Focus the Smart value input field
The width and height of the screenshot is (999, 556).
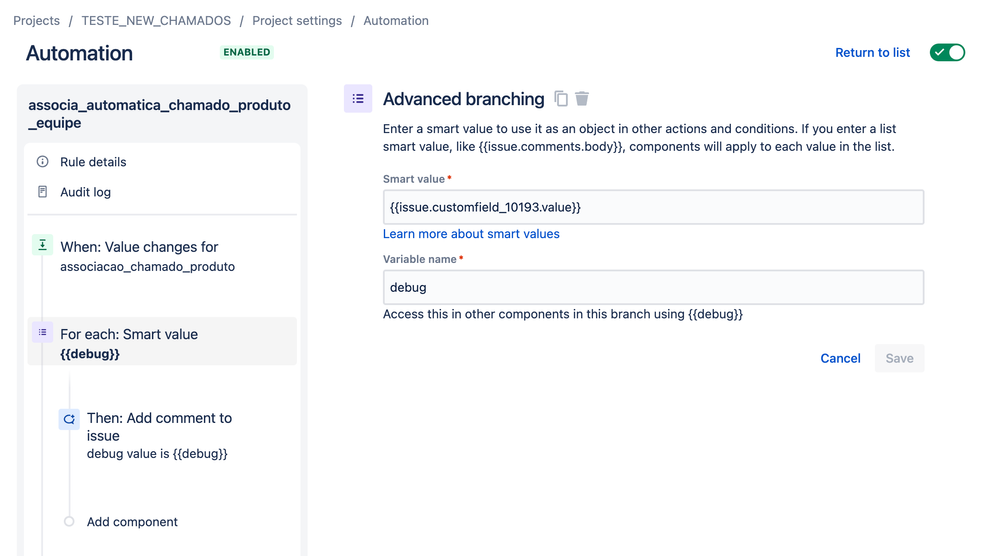(653, 207)
